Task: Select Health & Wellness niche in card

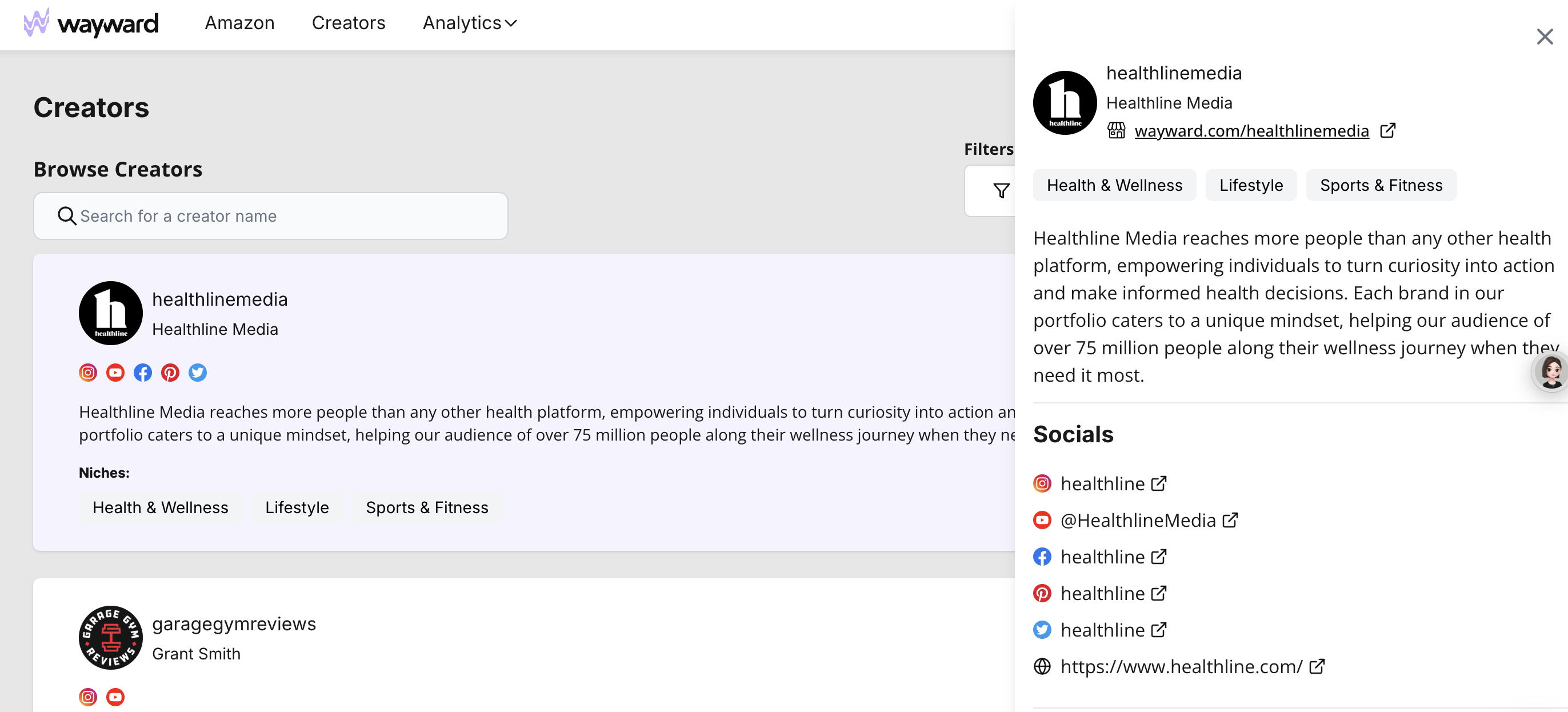Action: pyautogui.click(x=160, y=507)
